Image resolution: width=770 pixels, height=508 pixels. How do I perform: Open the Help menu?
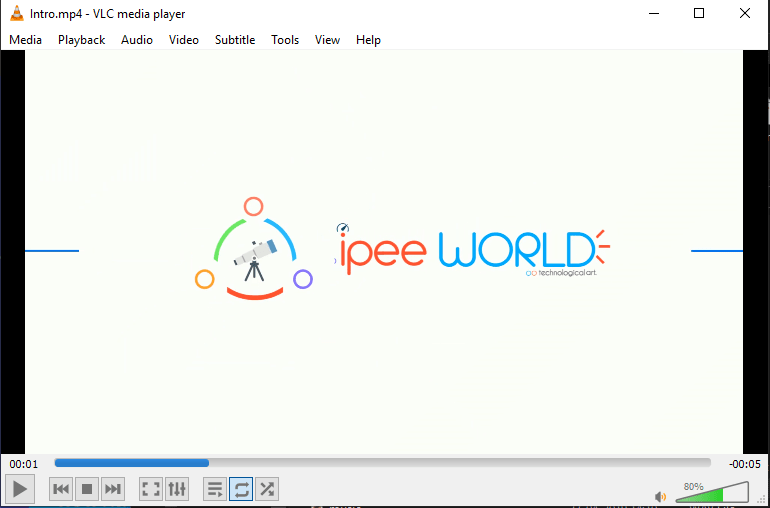coord(368,40)
